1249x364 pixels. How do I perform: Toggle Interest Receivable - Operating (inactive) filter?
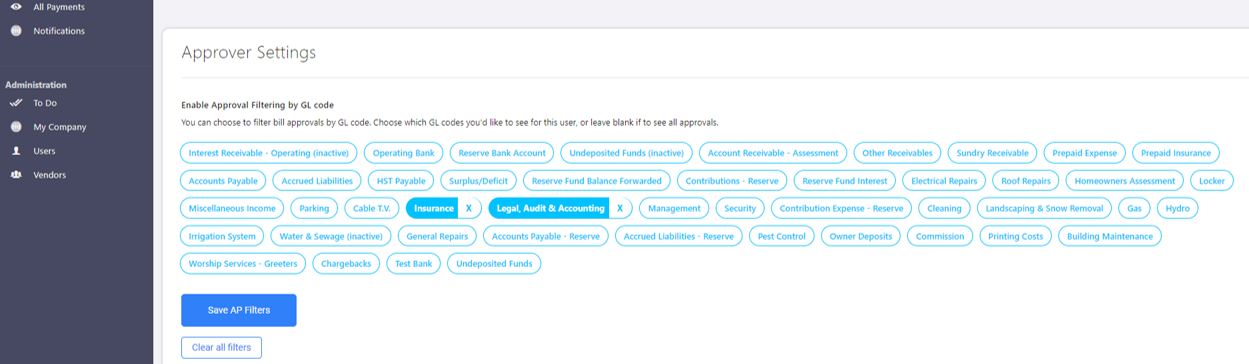[268, 153]
